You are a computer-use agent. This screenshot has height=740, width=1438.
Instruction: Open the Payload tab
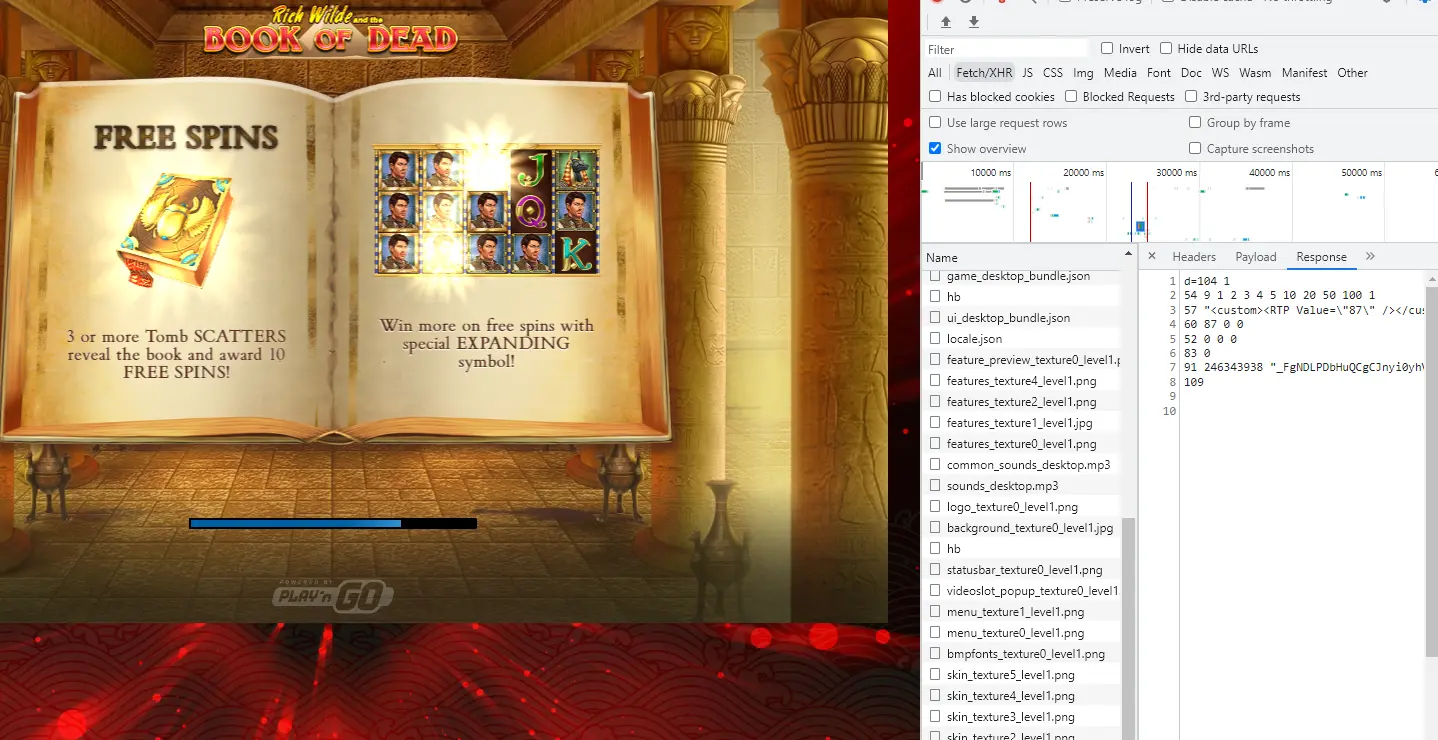coord(1256,257)
